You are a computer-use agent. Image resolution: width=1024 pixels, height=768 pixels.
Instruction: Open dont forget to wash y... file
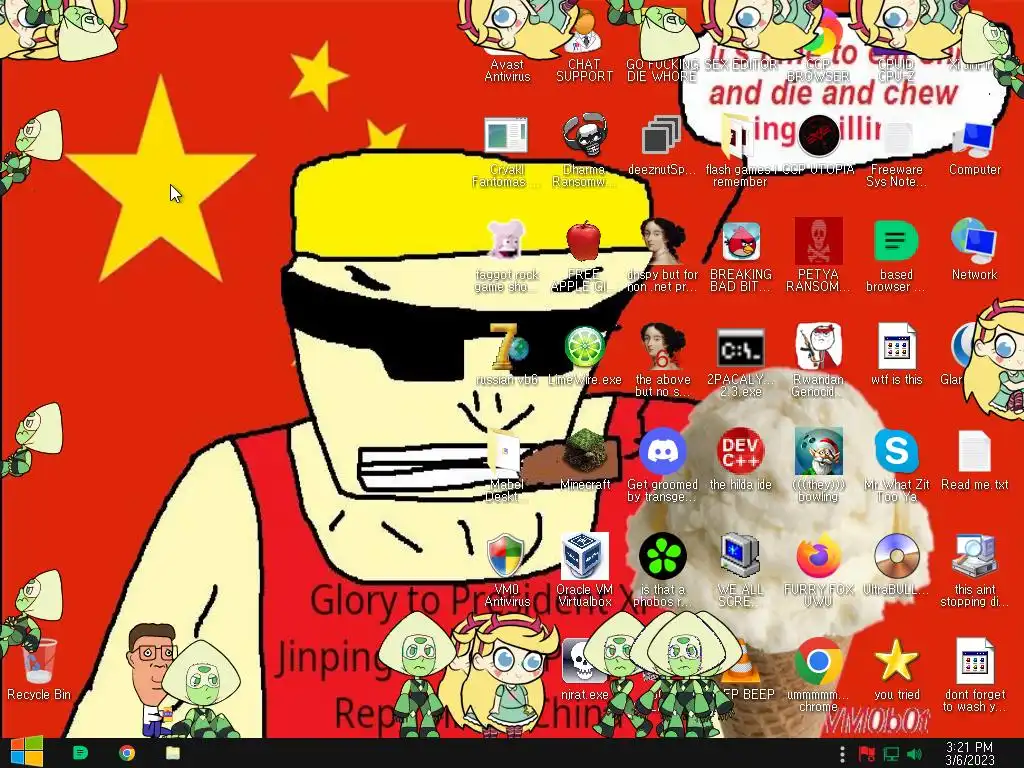pos(974,676)
